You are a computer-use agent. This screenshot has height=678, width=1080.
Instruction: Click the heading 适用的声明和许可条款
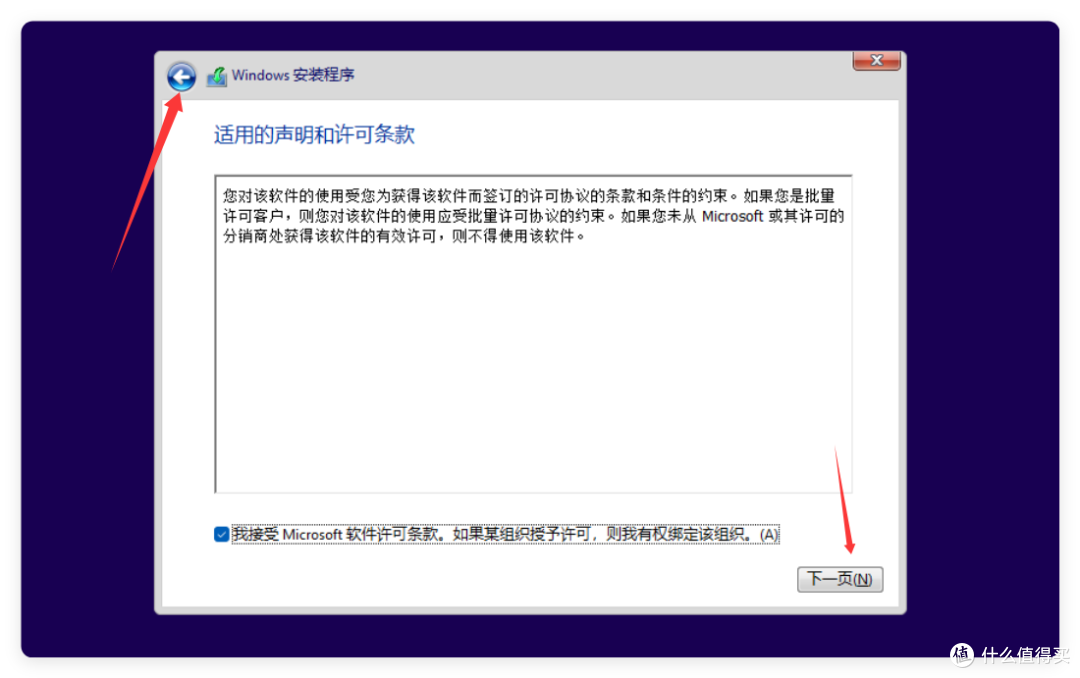[x=314, y=134]
